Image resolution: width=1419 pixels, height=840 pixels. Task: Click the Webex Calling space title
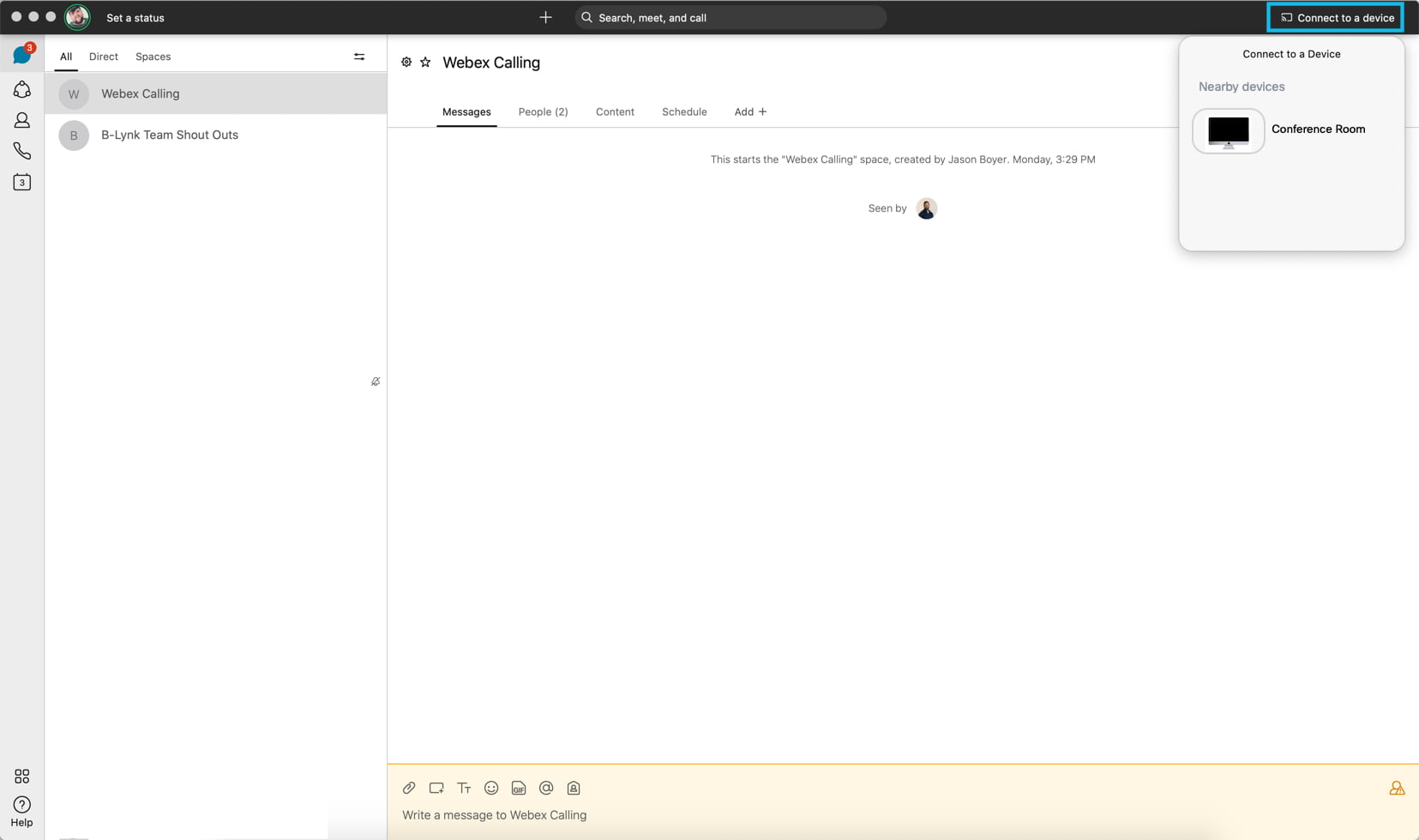pos(491,63)
